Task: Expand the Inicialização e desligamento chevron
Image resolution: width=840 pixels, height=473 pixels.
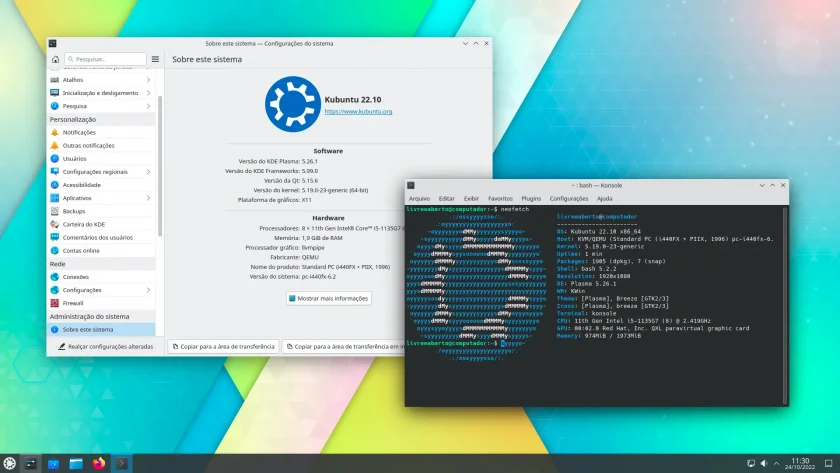Action: tap(148, 93)
